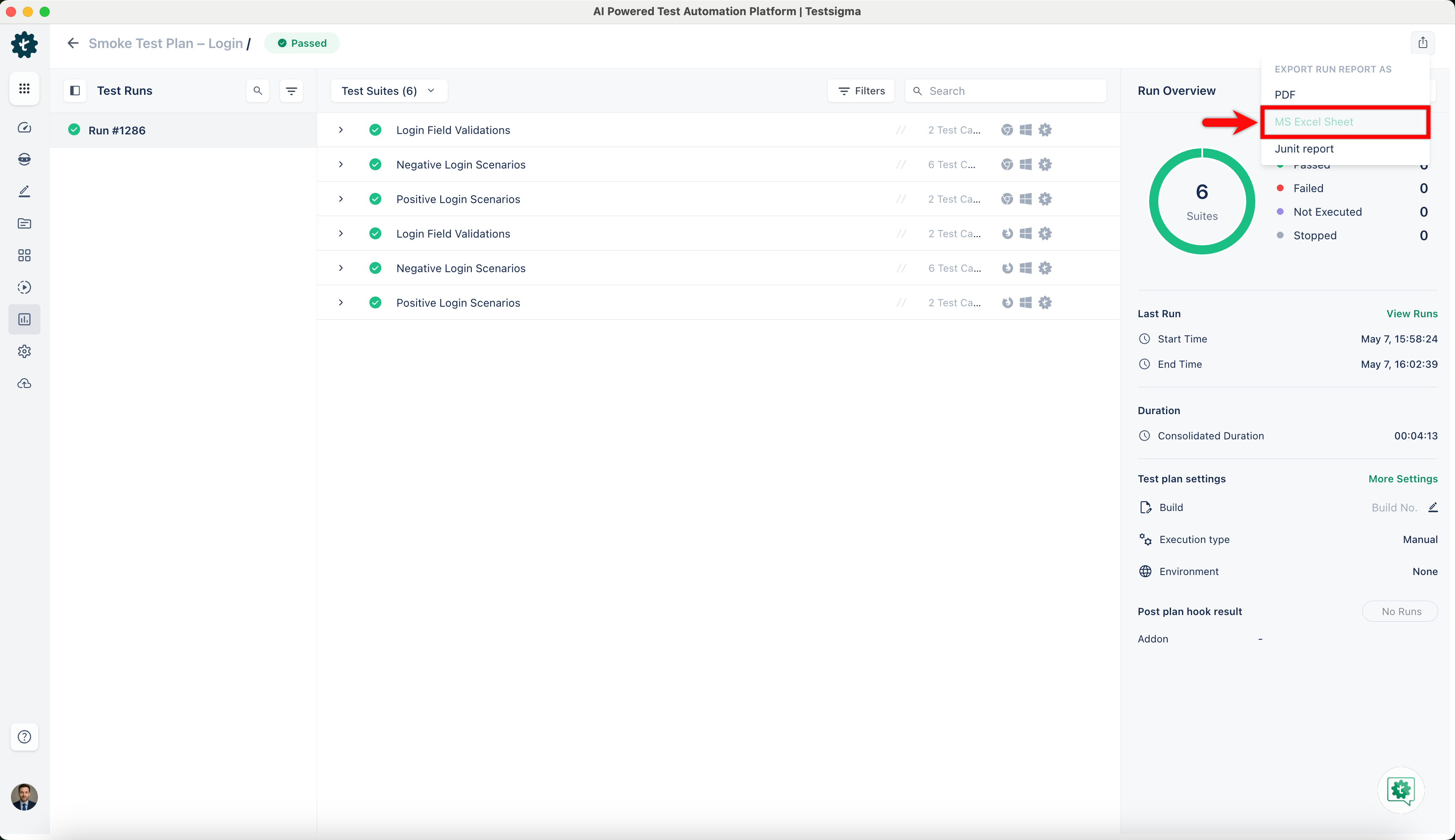
Task: Expand Positive Login Scenarios suite run on Firefox
Action: pos(341,303)
